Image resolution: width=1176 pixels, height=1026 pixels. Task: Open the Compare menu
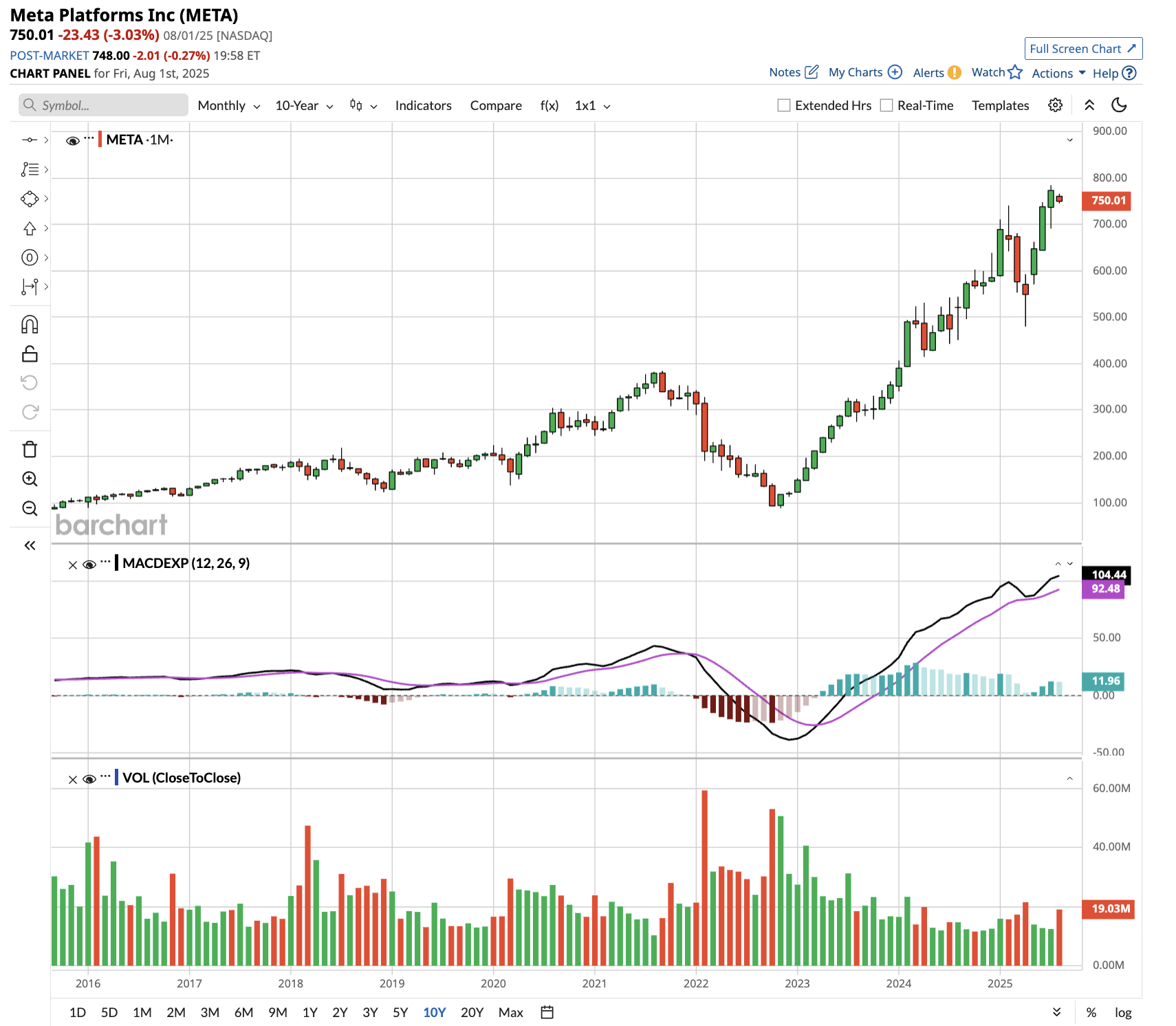coord(496,105)
